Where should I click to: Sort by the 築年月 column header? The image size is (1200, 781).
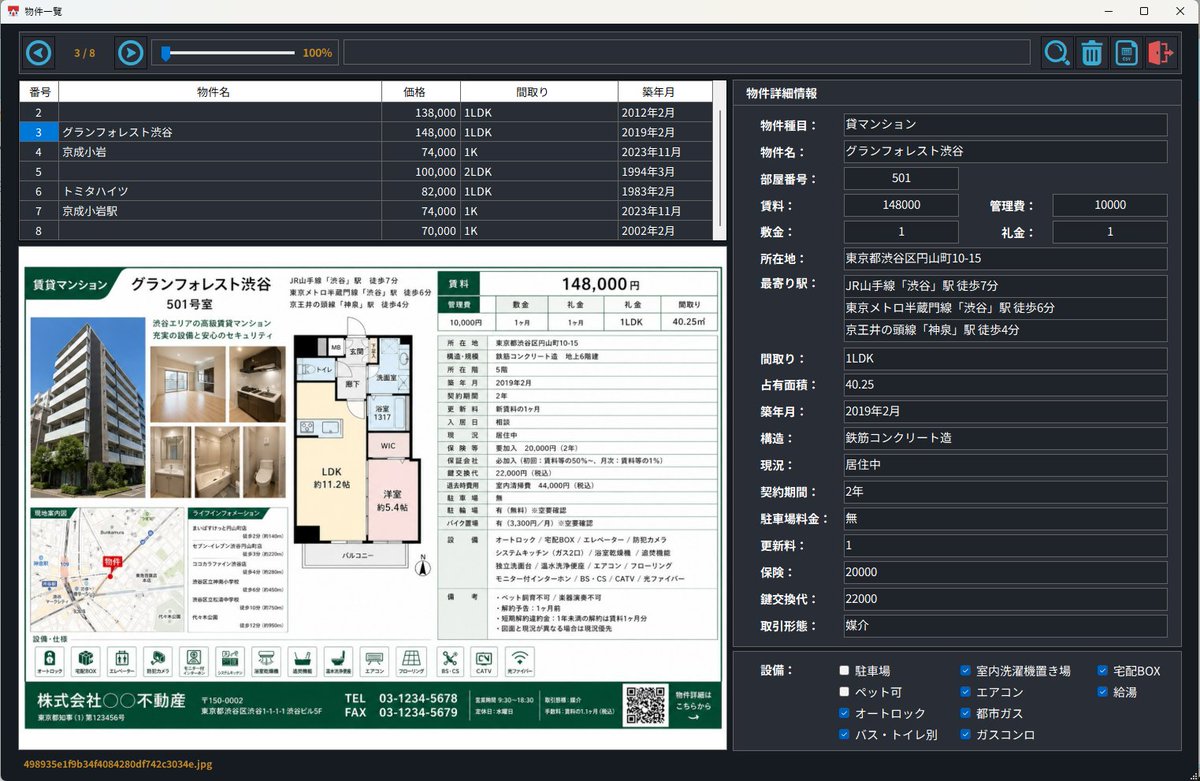pyautogui.click(x=665, y=92)
